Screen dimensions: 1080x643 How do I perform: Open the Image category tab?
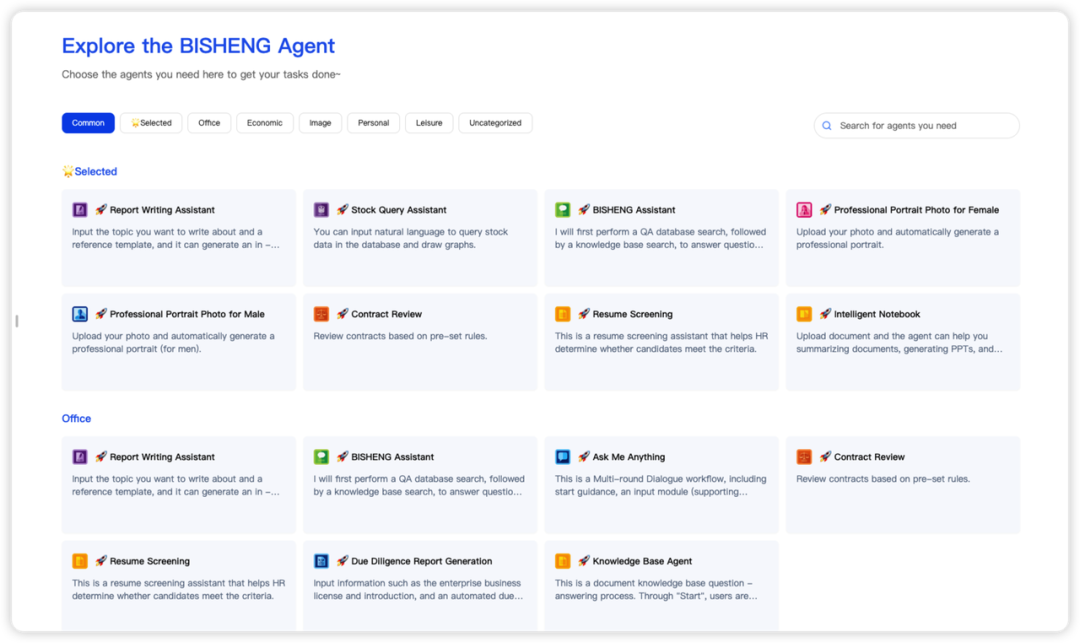click(320, 123)
